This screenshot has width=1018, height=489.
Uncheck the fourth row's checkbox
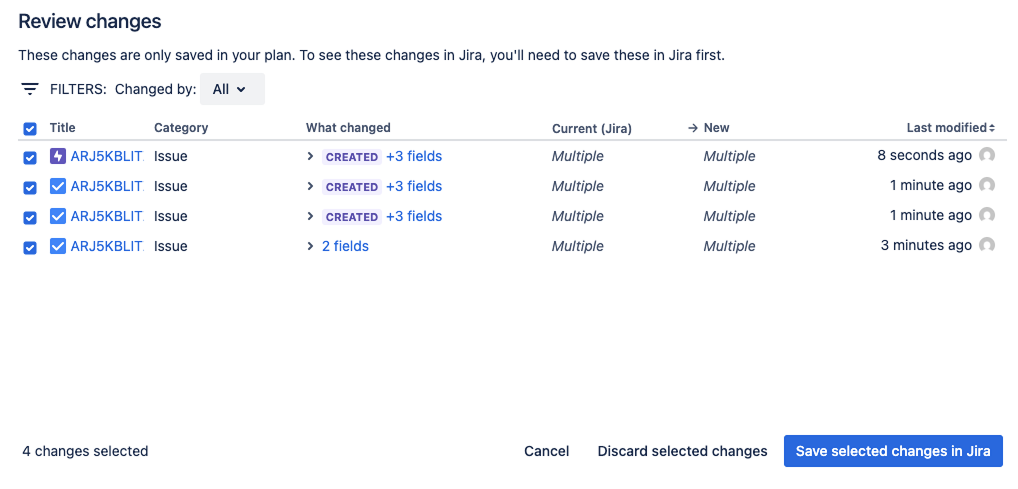click(x=30, y=247)
